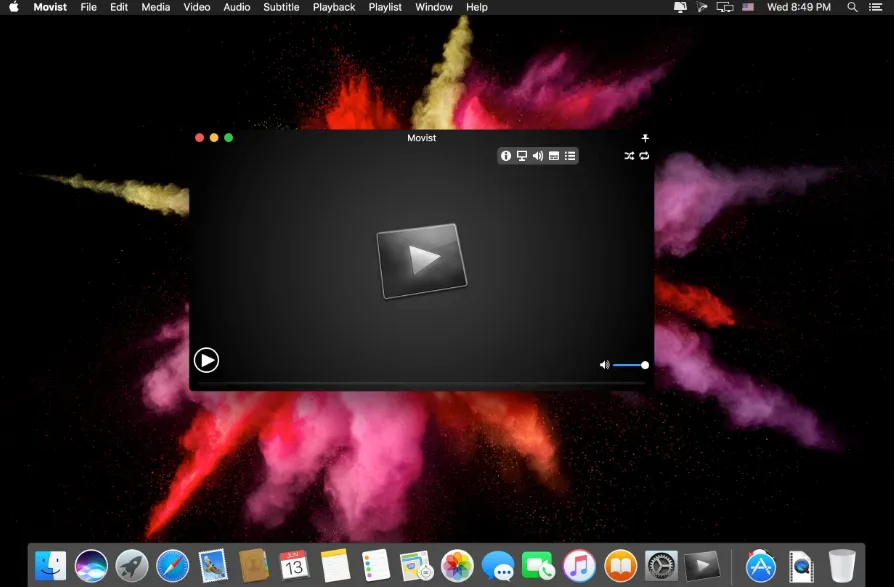Open the Subtitle menu
Screen dimensions: 894x587
(x=281, y=7)
